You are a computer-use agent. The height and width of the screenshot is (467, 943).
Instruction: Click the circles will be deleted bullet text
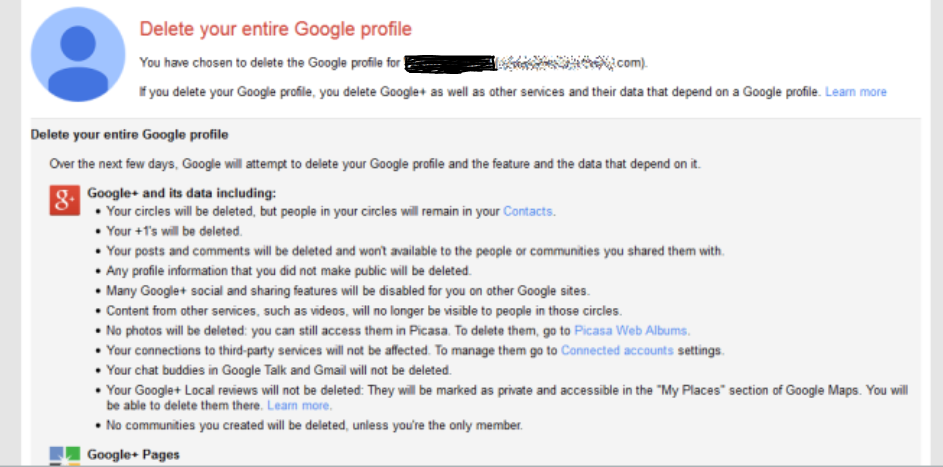click(331, 211)
